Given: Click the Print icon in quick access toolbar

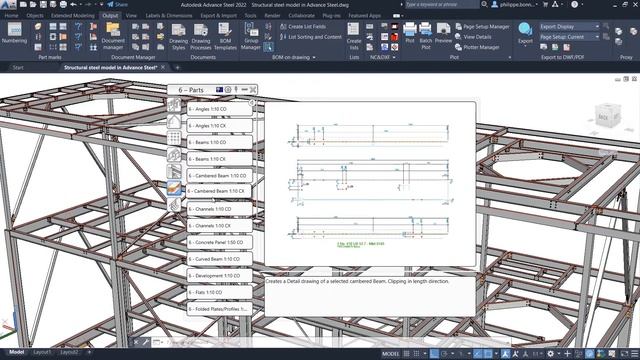Looking at the screenshot, I should [63, 4].
